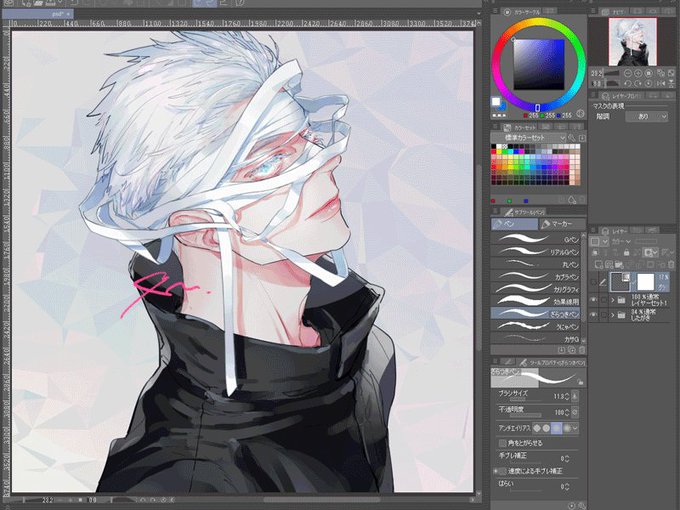This screenshot has height=510, width=680.
Task: Click the tool property lock icon
Action: (580, 382)
